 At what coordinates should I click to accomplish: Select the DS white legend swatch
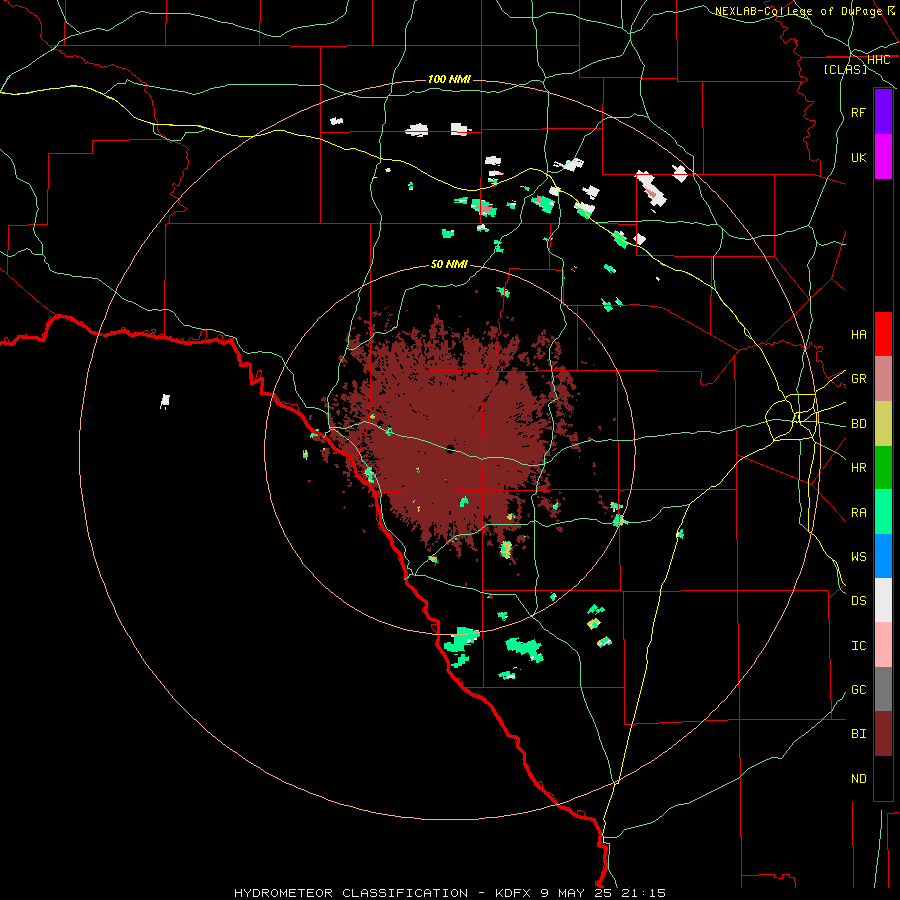tap(883, 600)
